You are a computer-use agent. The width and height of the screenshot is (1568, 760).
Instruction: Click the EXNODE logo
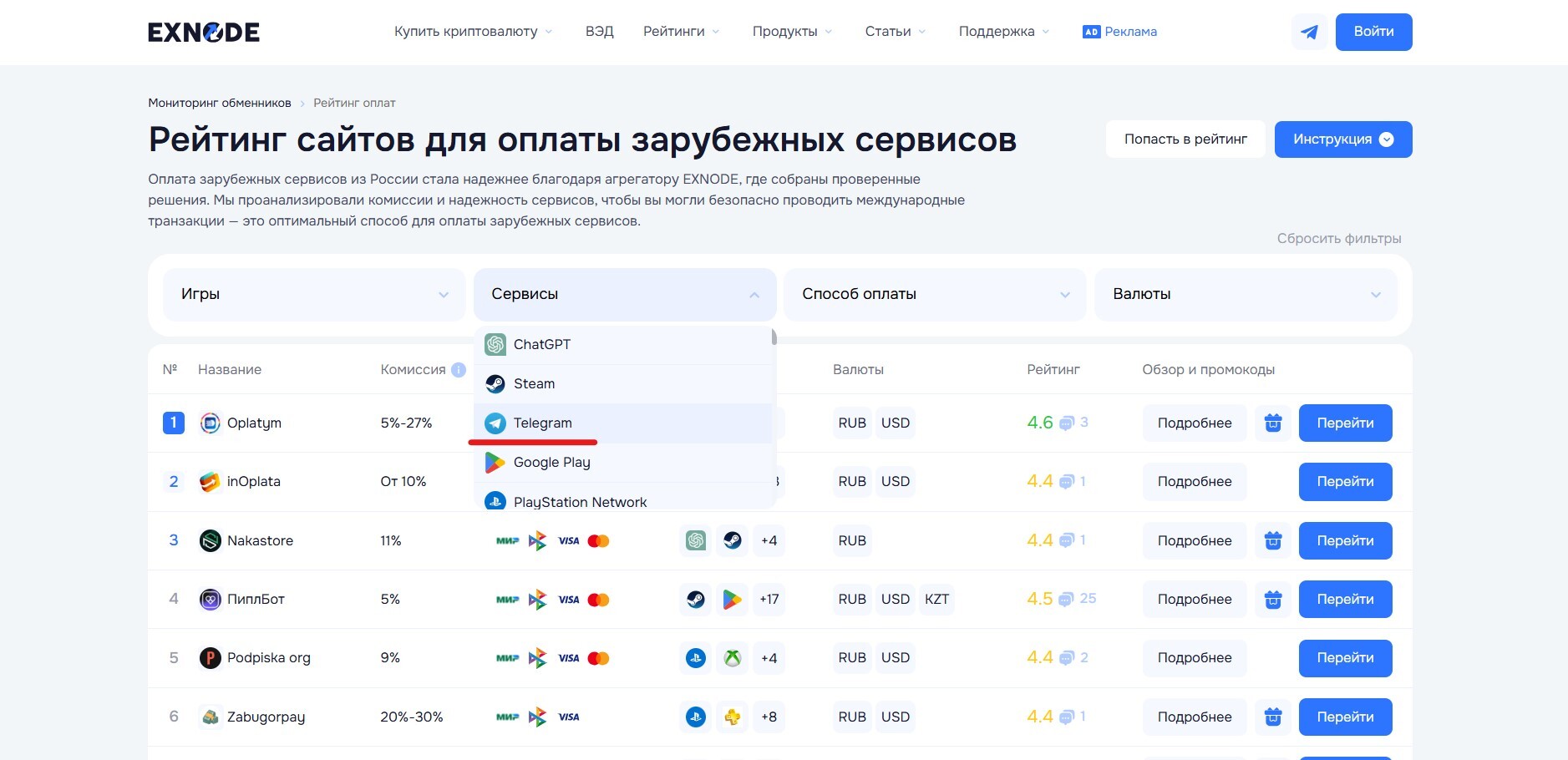pos(204,32)
